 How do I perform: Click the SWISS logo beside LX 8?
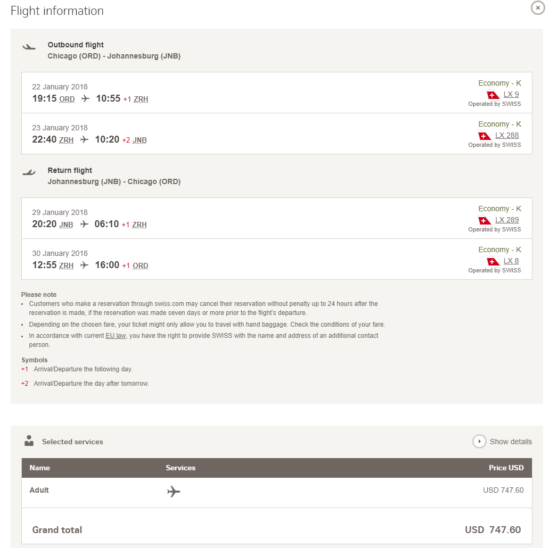(x=493, y=261)
